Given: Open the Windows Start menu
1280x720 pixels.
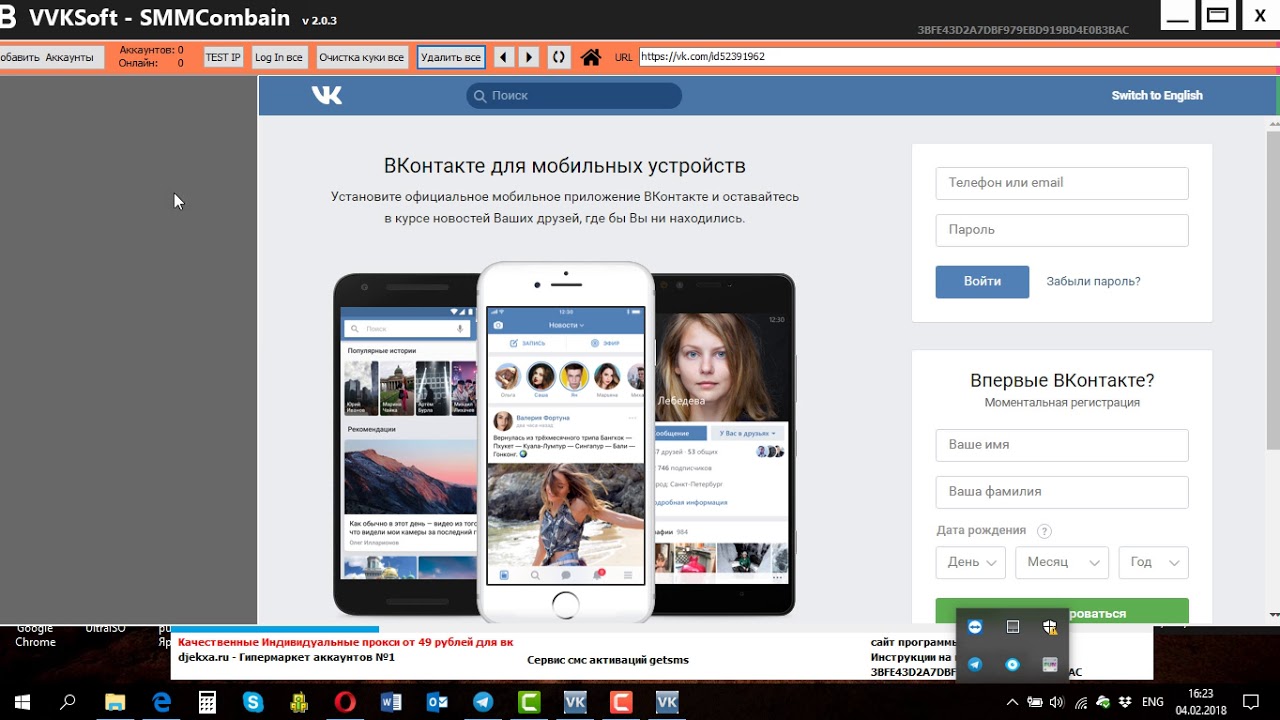Looking at the screenshot, I should (x=21, y=702).
